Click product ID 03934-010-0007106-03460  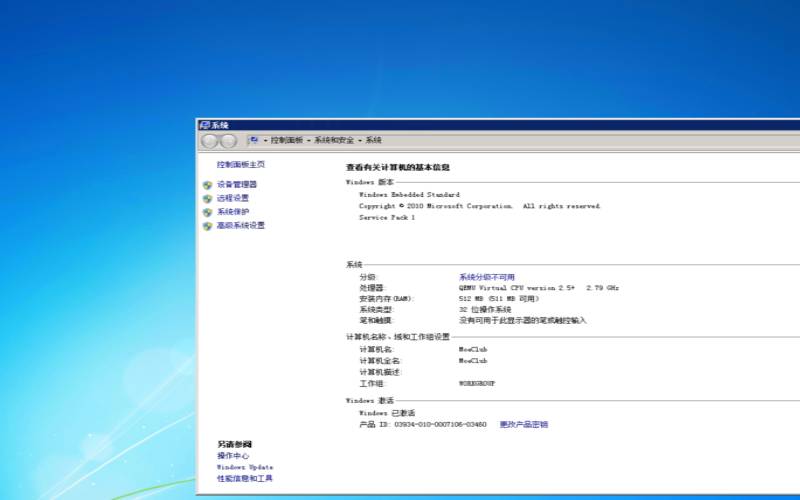(x=440, y=424)
